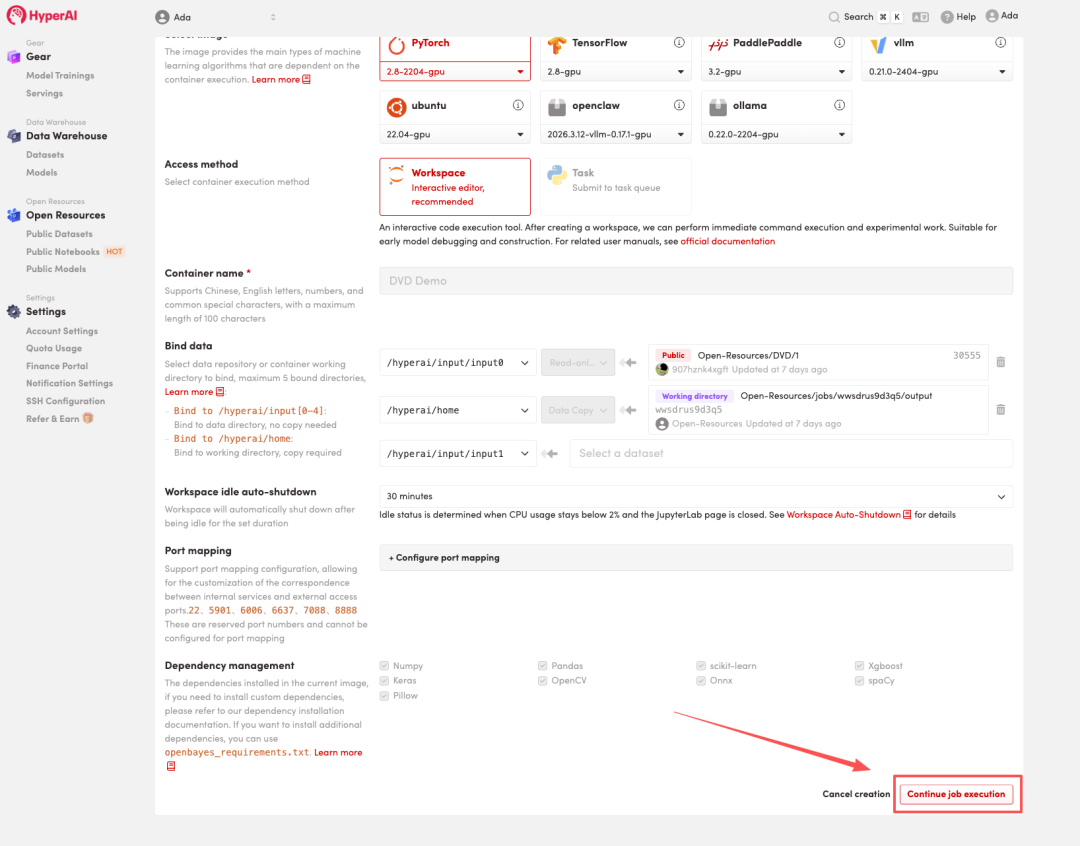1080x846 pixels.
Task: Toggle the spaCy dependency checkbox
Action: [x=860, y=681]
